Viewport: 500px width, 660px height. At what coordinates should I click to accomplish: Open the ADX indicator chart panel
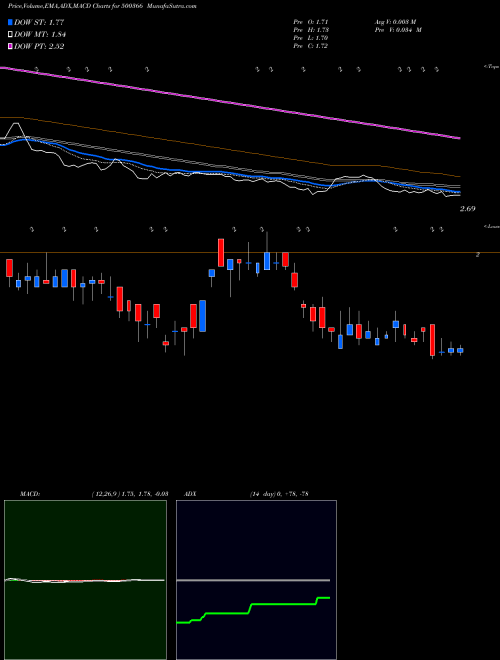(x=256, y=580)
